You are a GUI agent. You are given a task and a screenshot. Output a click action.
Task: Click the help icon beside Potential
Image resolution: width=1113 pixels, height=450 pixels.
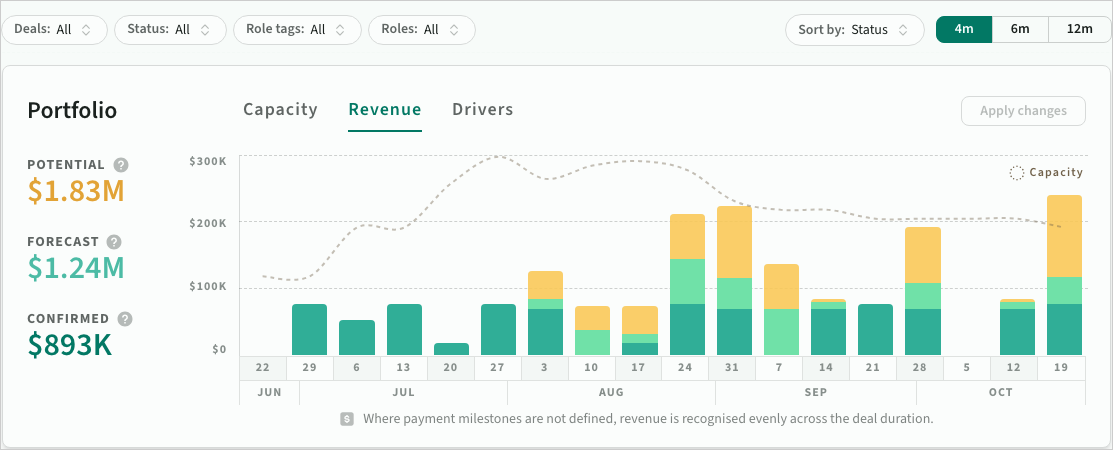121,165
